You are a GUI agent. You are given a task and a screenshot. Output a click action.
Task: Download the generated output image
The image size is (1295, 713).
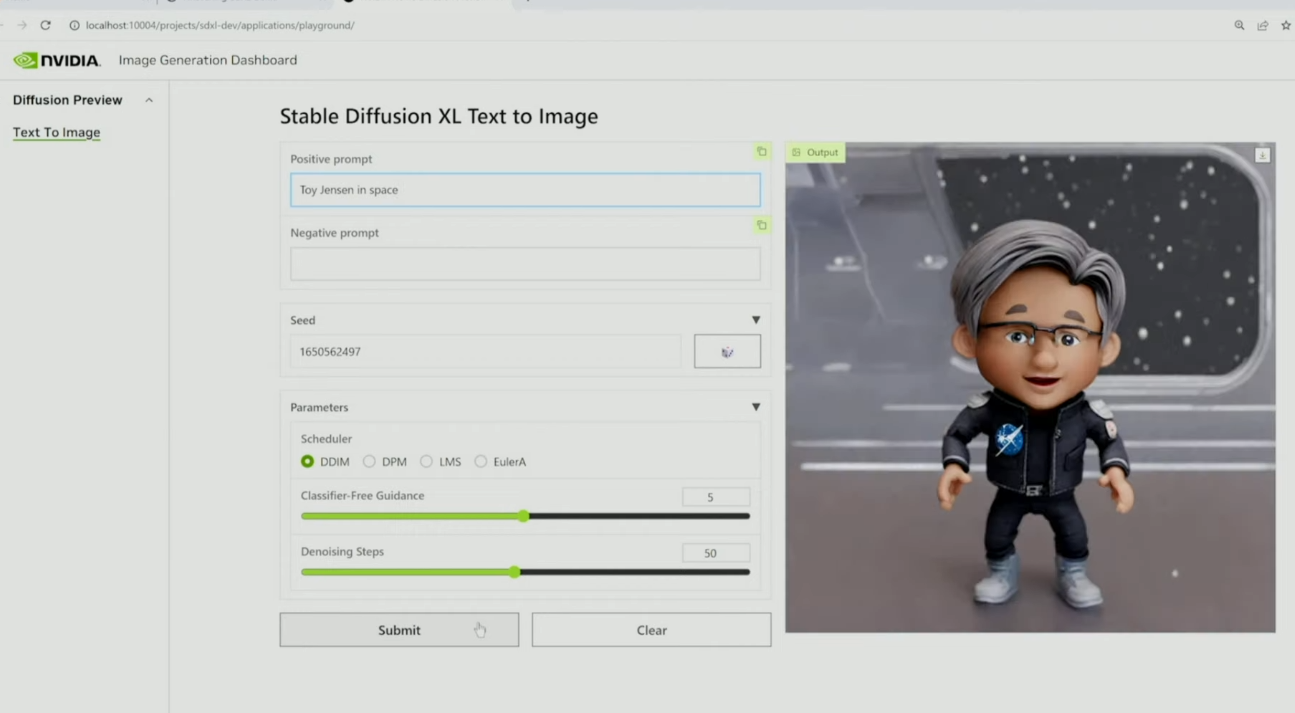coord(1262,155)
